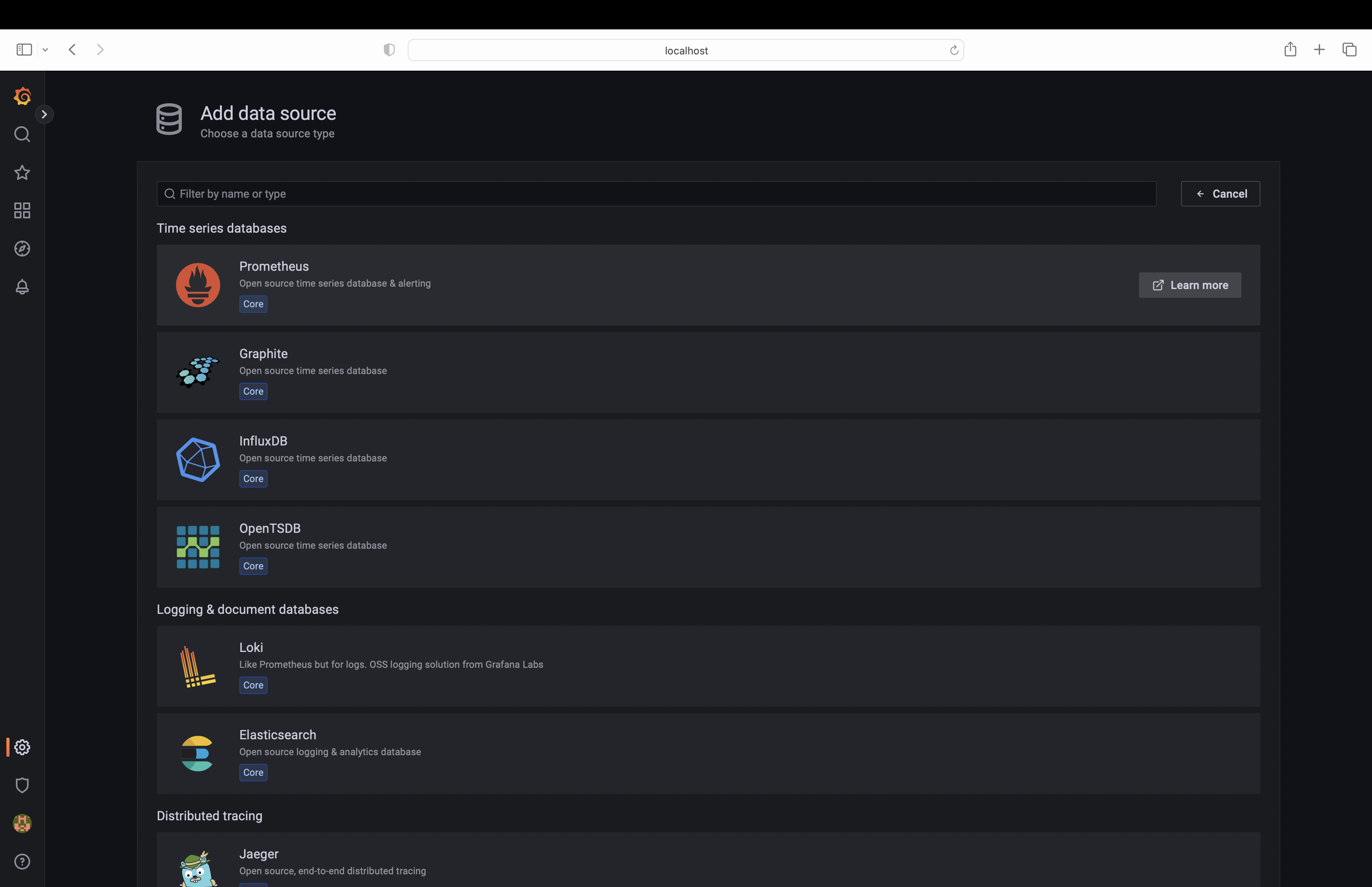Open Help question mark icon
This screenshot has width=1372, height=887.
(22, 862)
